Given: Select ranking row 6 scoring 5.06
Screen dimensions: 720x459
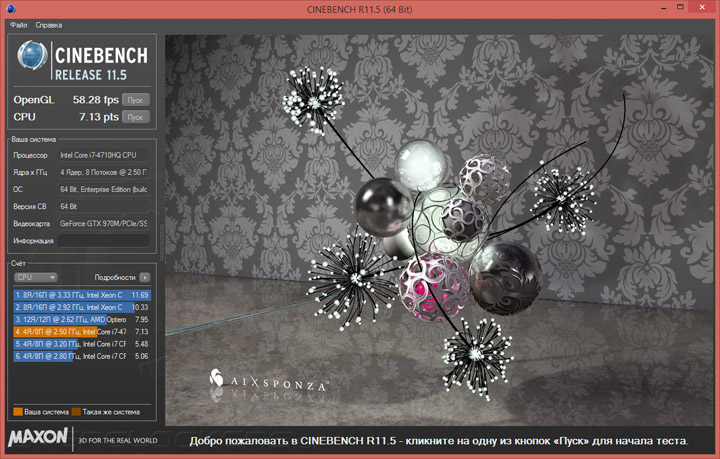Looking at the screenshot, I should (x=82, y=356).
